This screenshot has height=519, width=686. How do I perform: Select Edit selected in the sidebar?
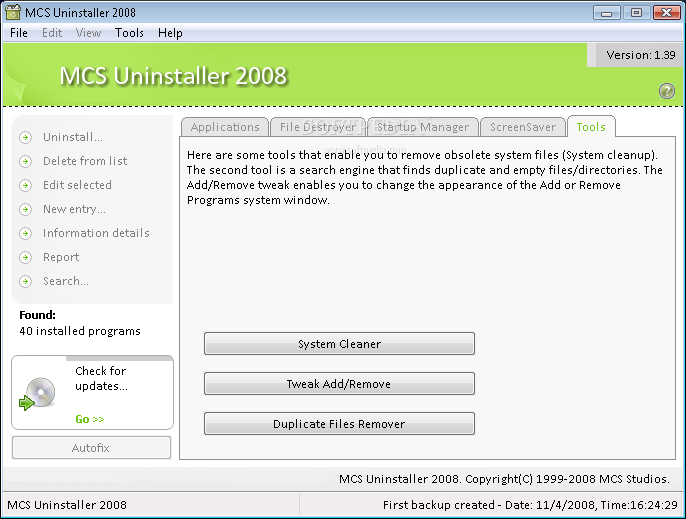(x=77, y=185)
